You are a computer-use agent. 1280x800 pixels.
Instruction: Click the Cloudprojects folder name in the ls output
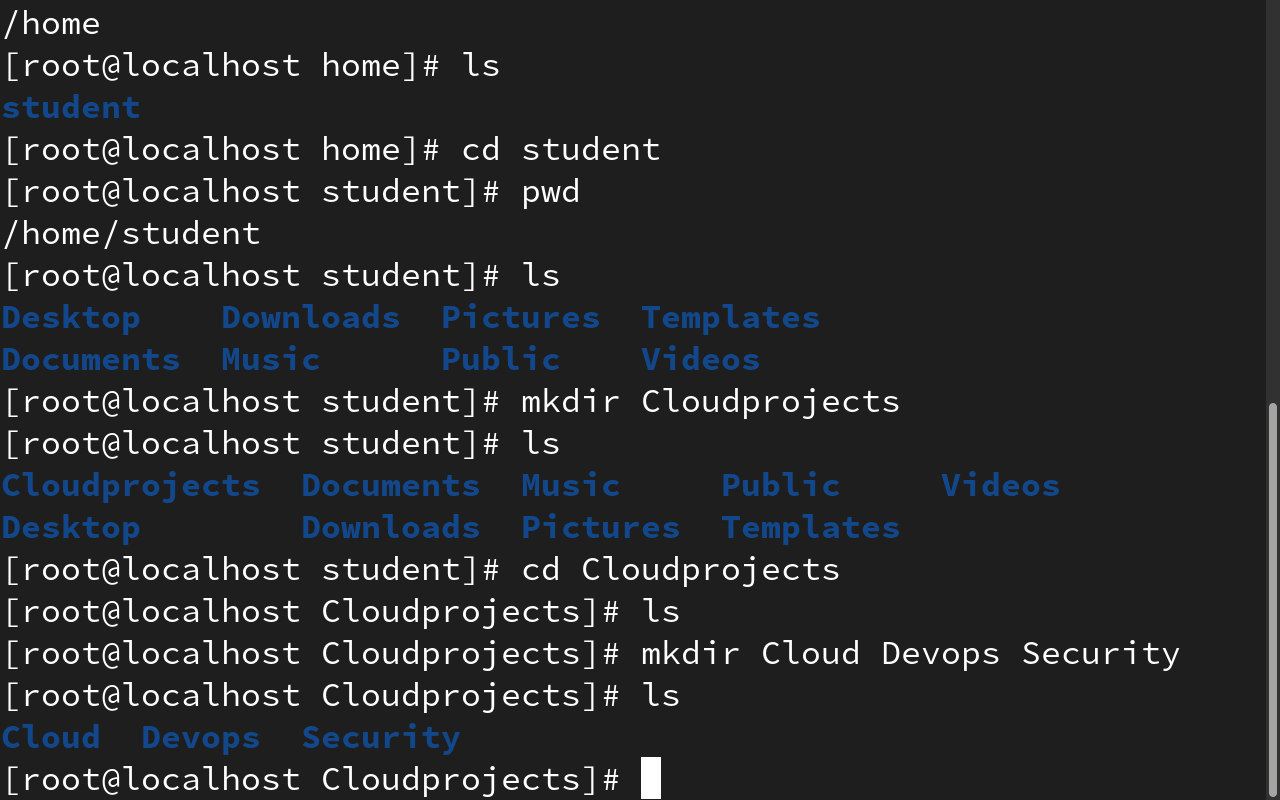tap(131, 487)
